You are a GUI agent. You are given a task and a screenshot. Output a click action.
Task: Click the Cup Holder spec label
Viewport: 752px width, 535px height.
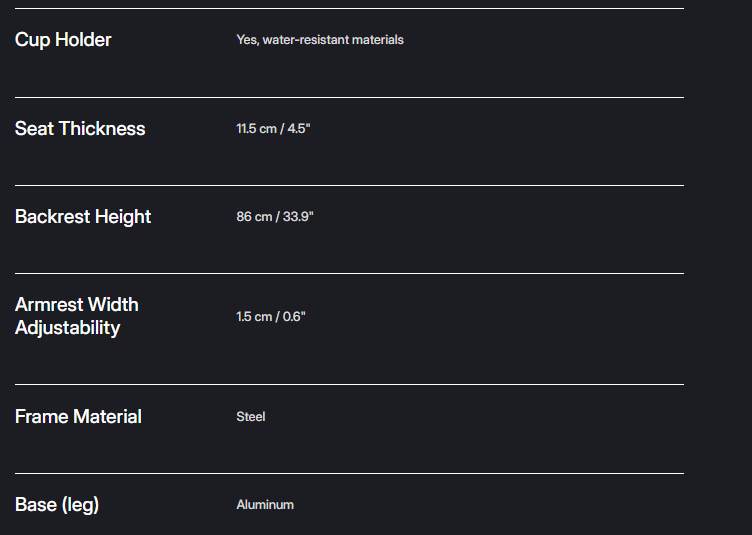63,40
